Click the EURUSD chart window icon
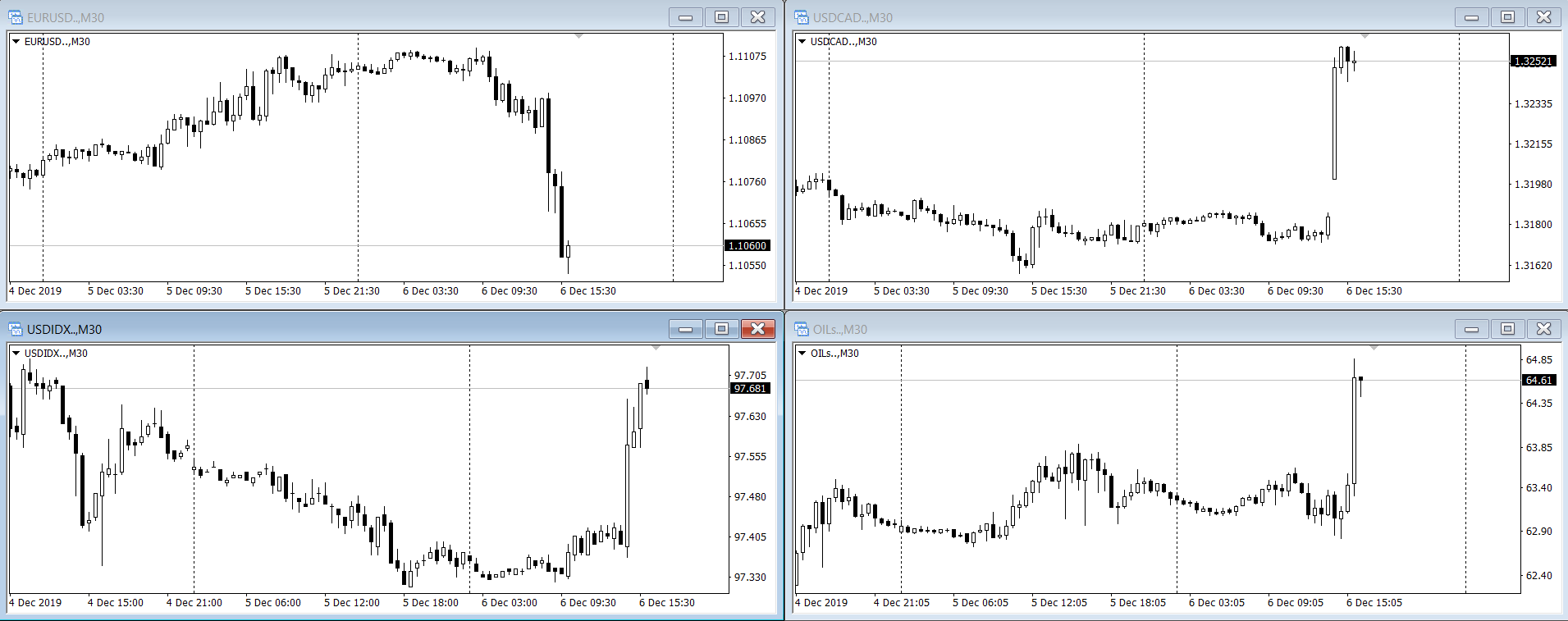The image size is (1568, 621). (16, 17)
